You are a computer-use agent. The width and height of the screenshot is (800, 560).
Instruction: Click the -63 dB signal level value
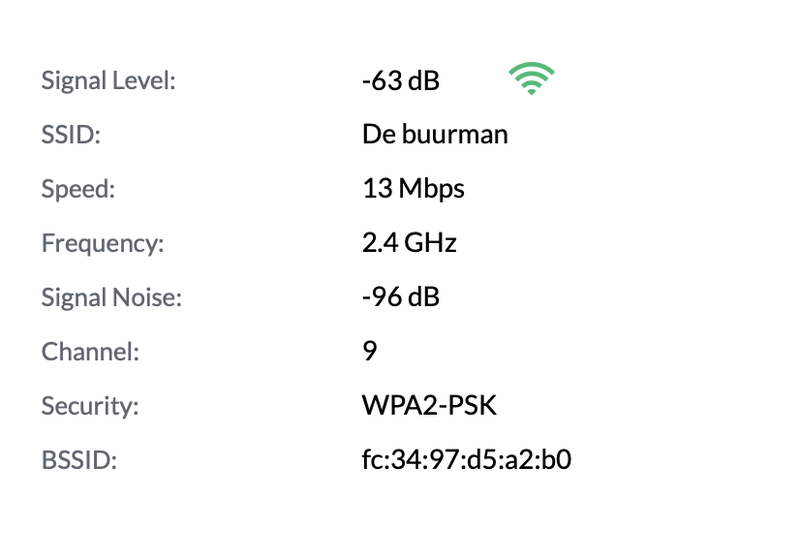pyautogui.click(x=401, y=81)
